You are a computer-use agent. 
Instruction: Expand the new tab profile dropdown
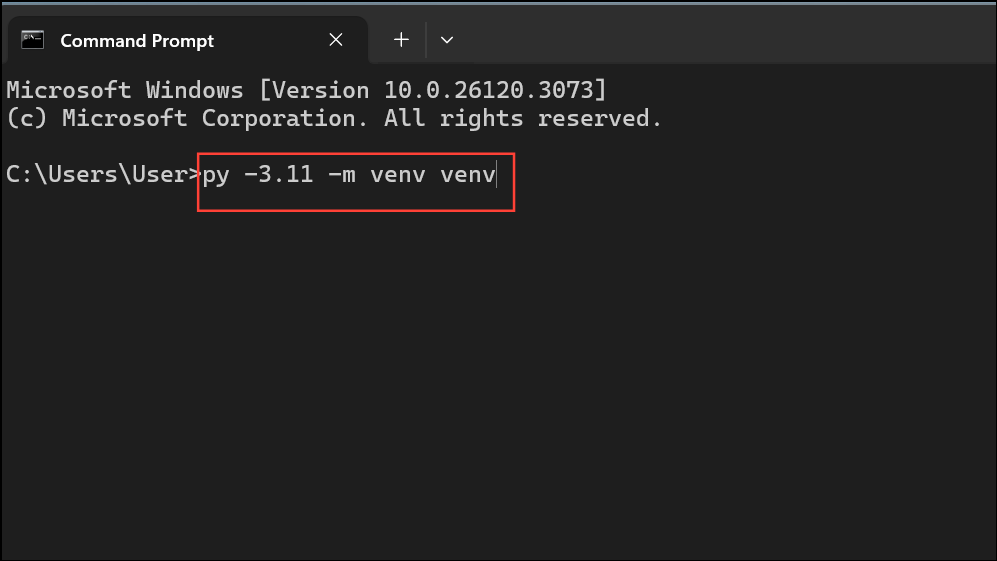coord(447,40)
